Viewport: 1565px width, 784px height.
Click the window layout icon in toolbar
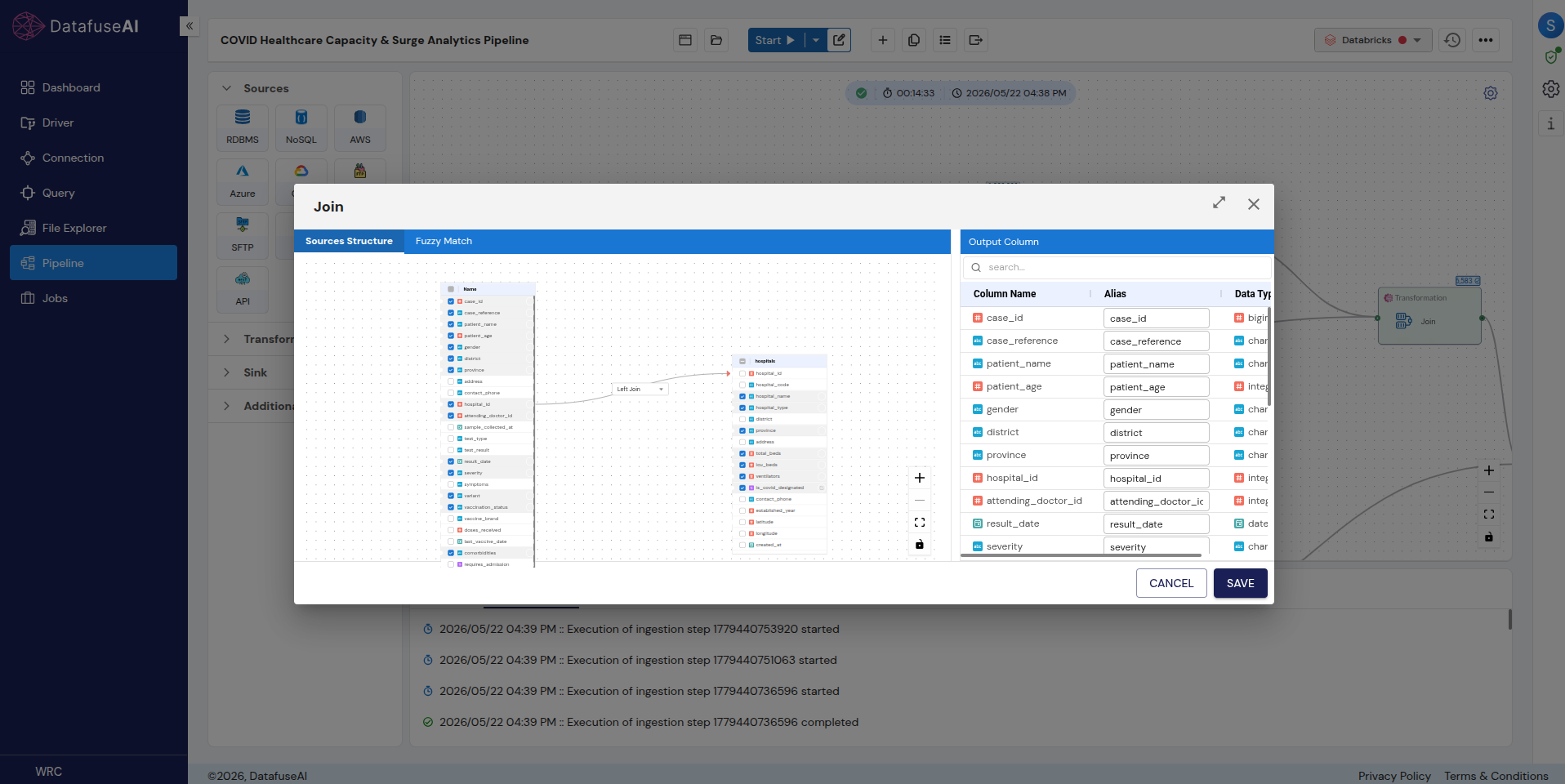(x=685, y=40)
